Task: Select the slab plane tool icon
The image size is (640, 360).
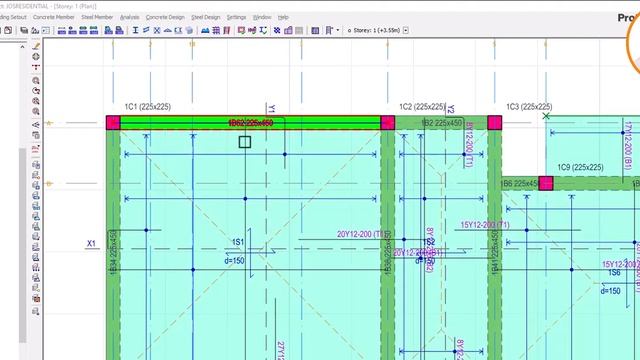Action: pos(146,30)
